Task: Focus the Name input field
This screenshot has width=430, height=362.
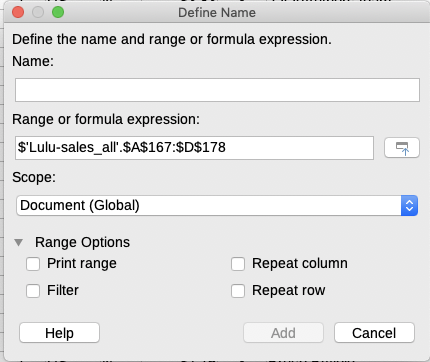Action: coord(217,90)
